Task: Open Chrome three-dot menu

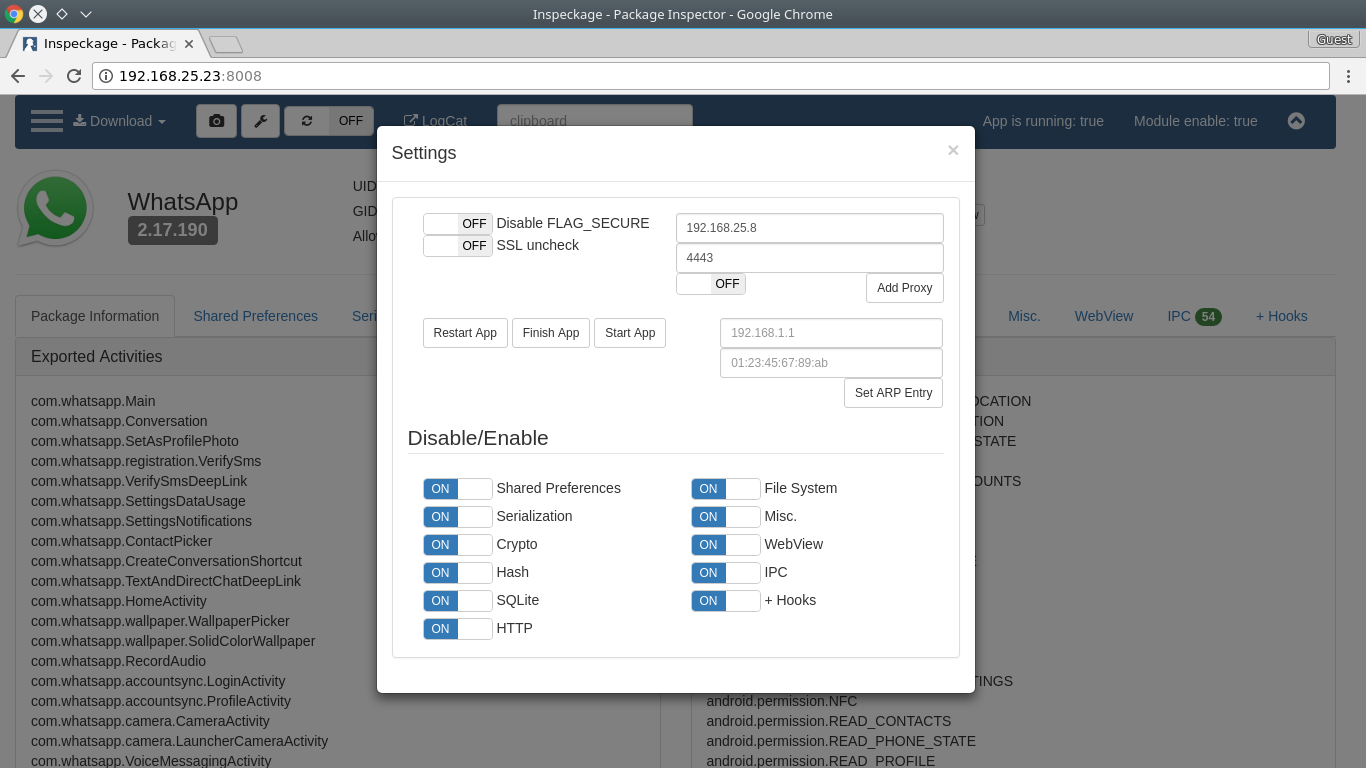Action: click(1348, 76)
